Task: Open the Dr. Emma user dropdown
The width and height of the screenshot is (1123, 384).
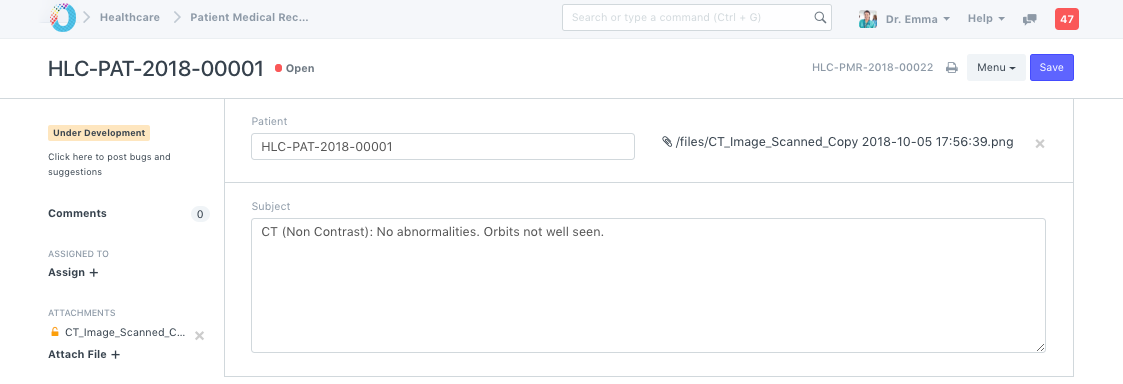Action: pos(905,19)
